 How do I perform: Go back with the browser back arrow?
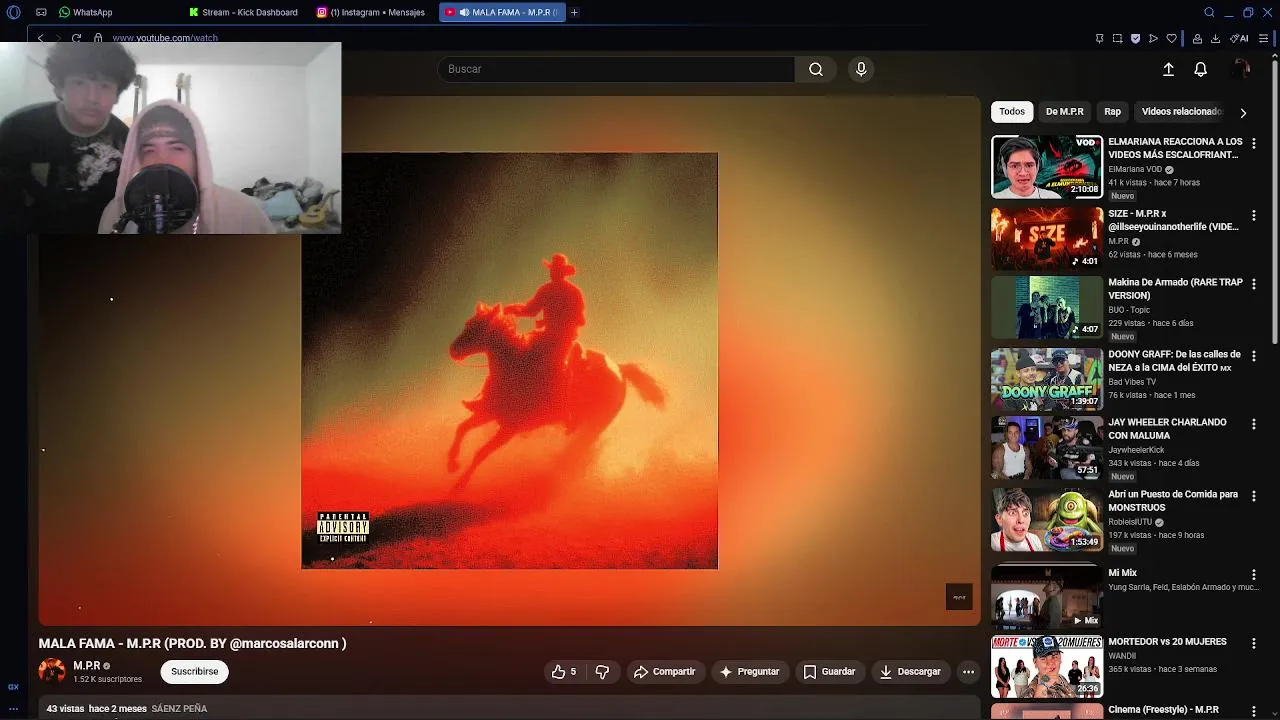pos(40,38)
